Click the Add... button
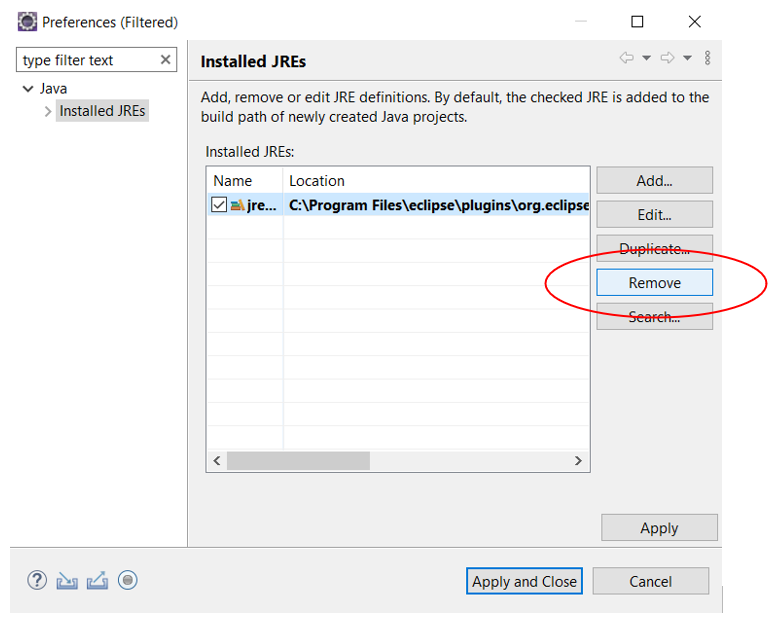Screen dimensions: 773x625 point(654,180)
